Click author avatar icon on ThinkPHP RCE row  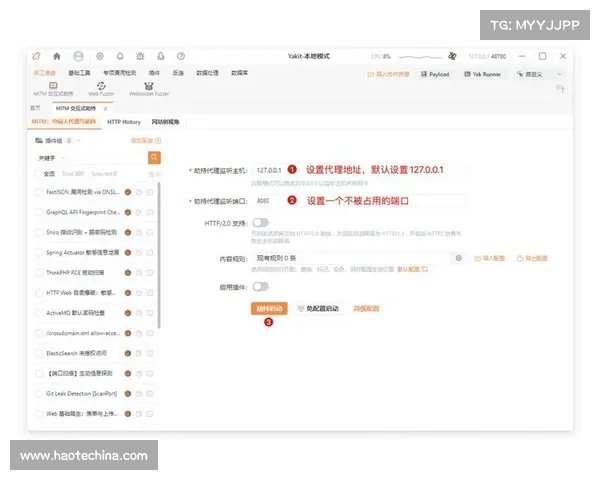coord(128,273)
